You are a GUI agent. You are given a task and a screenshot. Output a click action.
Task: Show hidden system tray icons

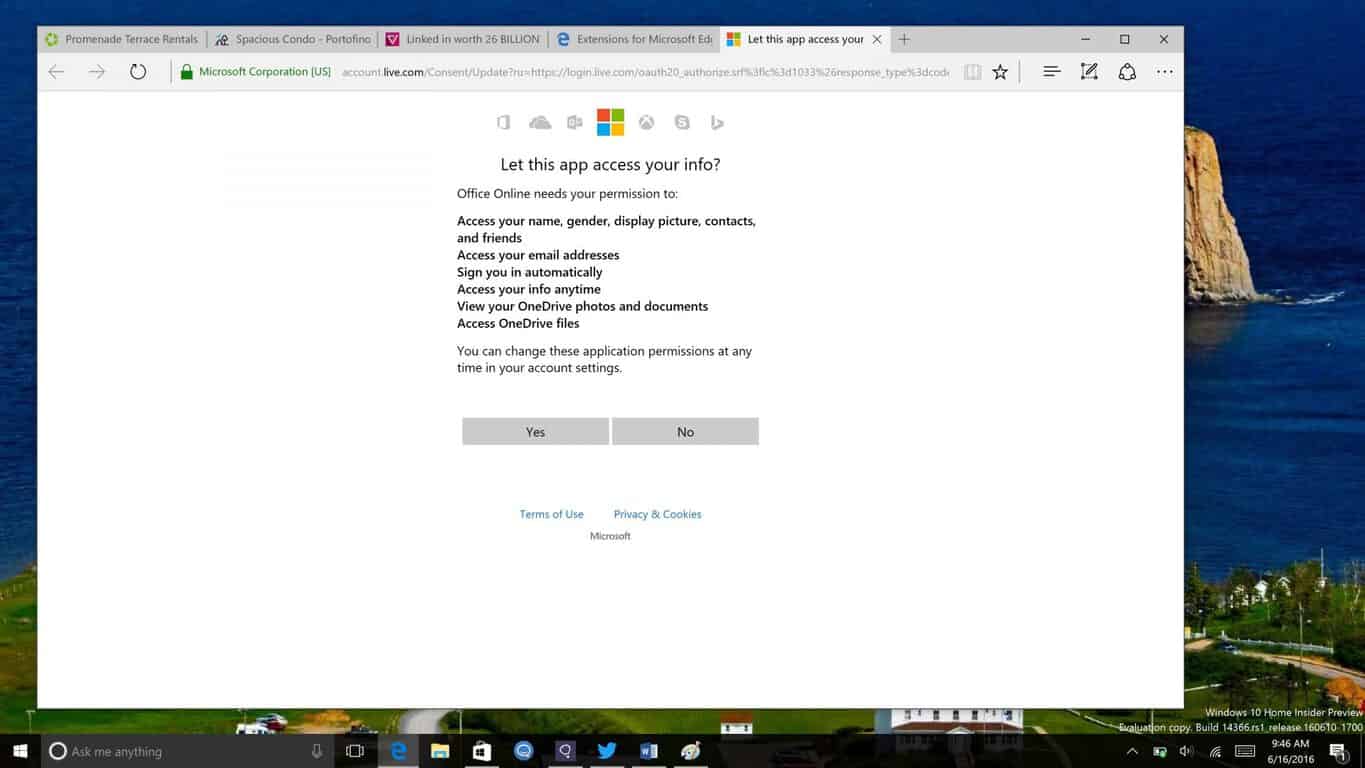point(1132,751)
